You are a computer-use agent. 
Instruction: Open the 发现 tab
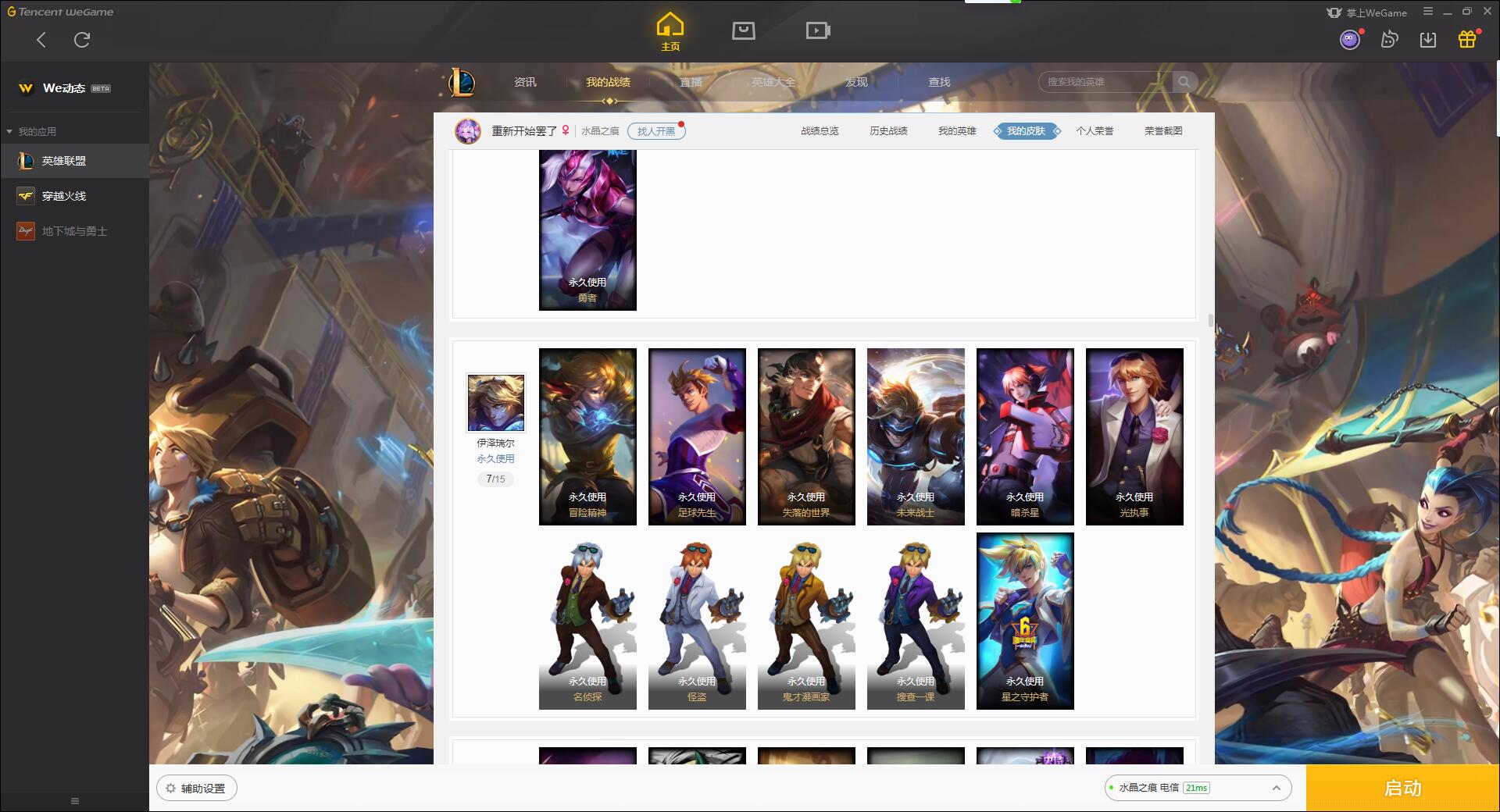click(x=856, y=82)
